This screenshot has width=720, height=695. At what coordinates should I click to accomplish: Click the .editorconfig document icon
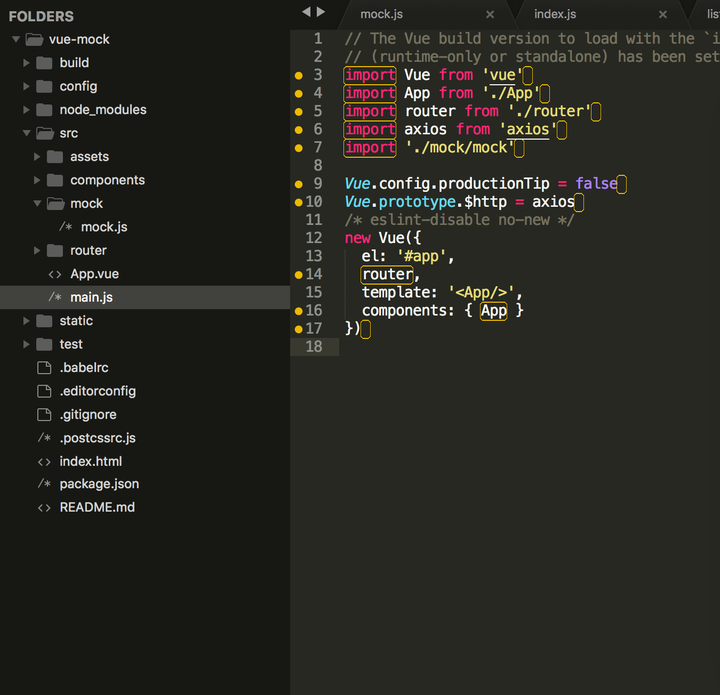pos(44,391)
